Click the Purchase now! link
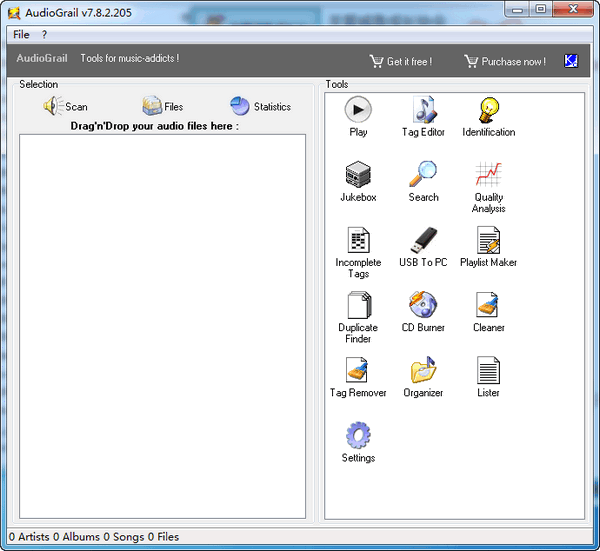 [505, 61]
